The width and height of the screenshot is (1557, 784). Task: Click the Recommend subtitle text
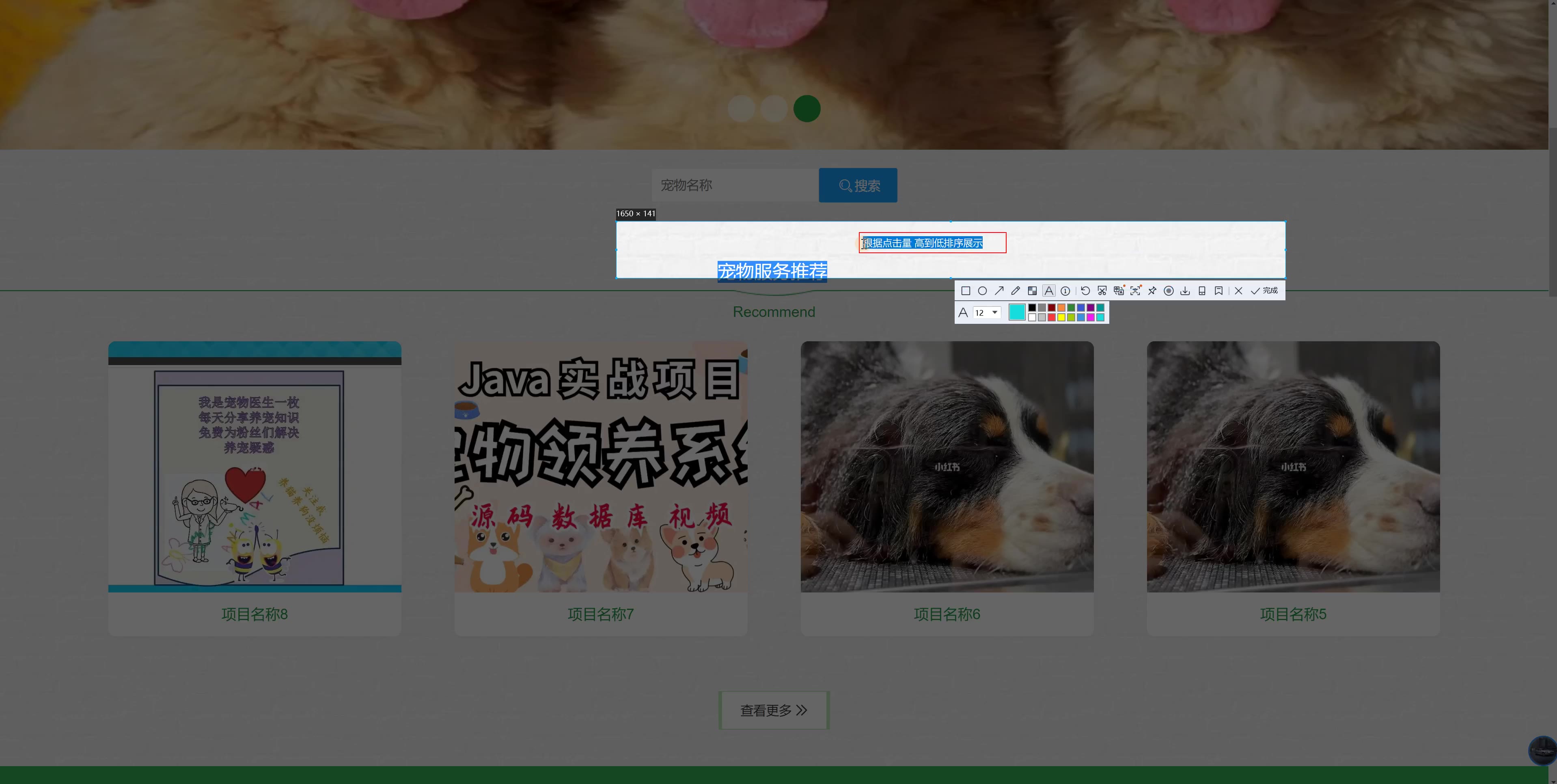pyautogui.click(x=774, y=312)
